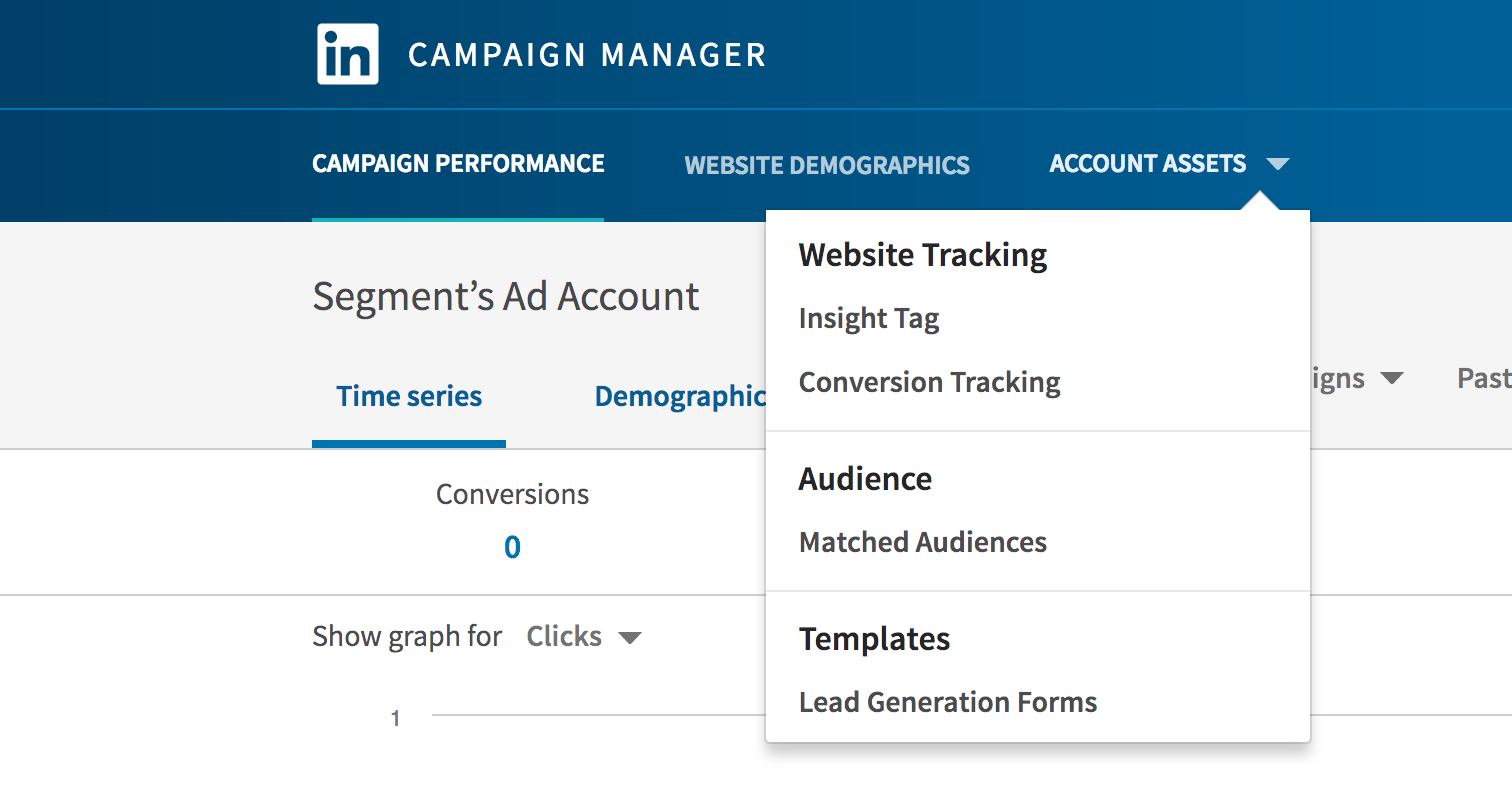Select Matched Audiences menu entry
The width and height of the screenshot is (1512, 804).
923,542
